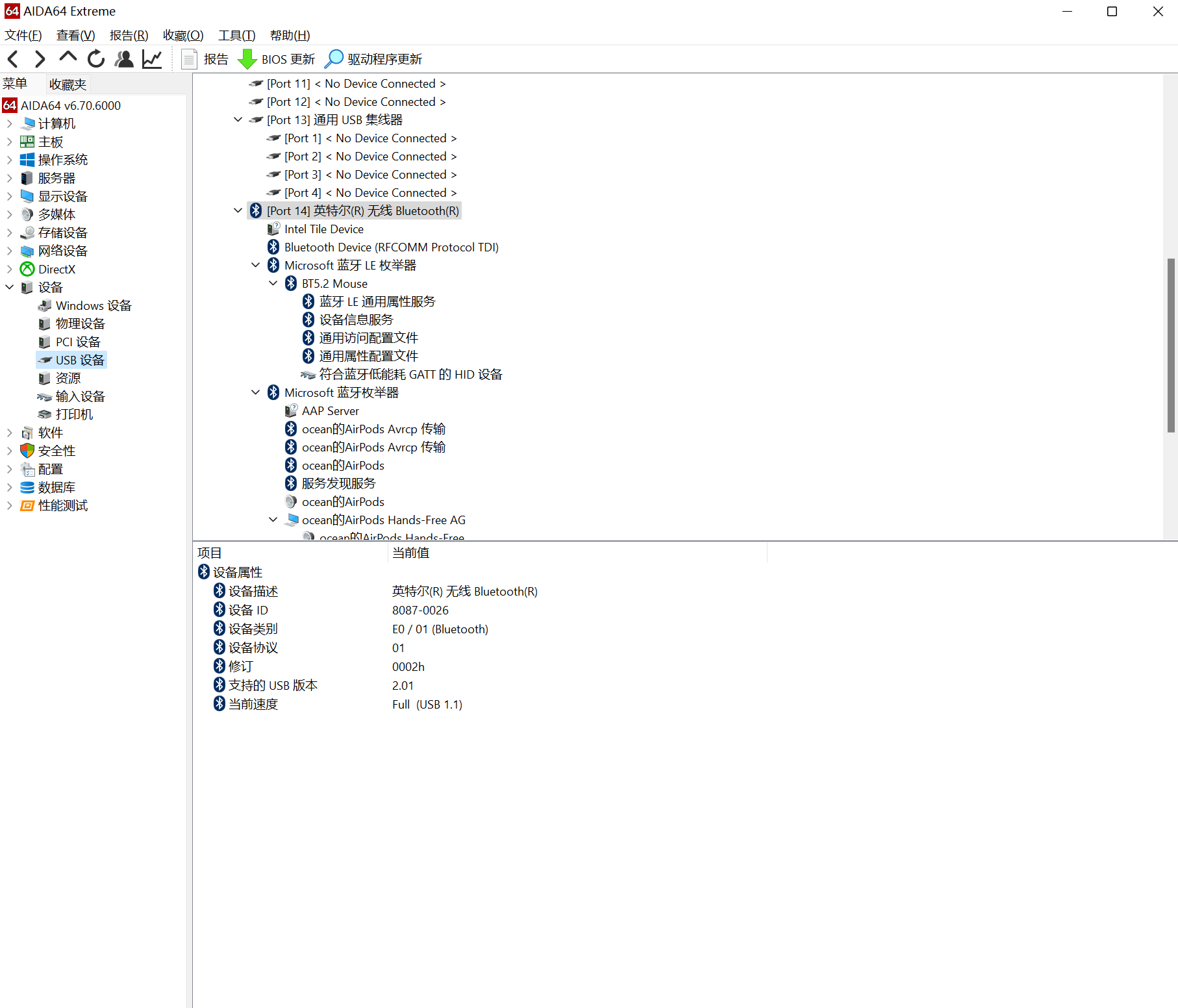This screenshot has width=1178, height=1008.
Task: Open the 工具 menu
Action: tap(236, 35)
